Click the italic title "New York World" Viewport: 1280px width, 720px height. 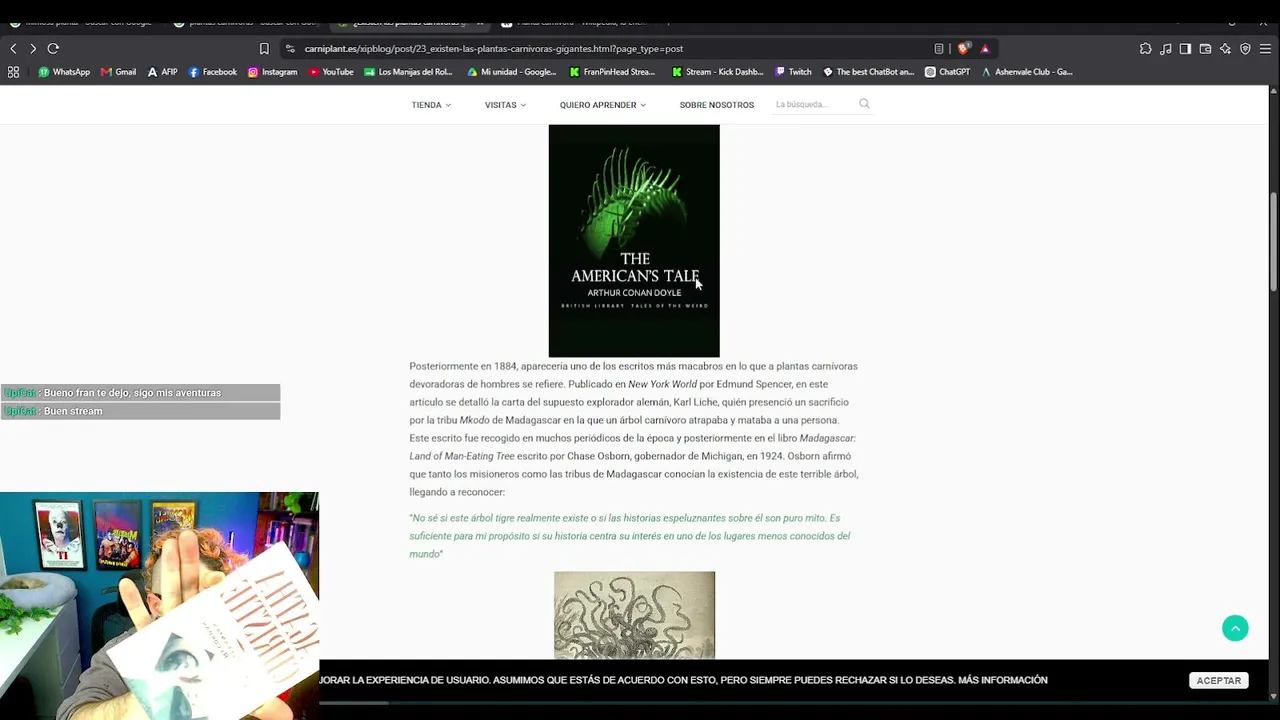pyautogui.click(x=662, y=384)
